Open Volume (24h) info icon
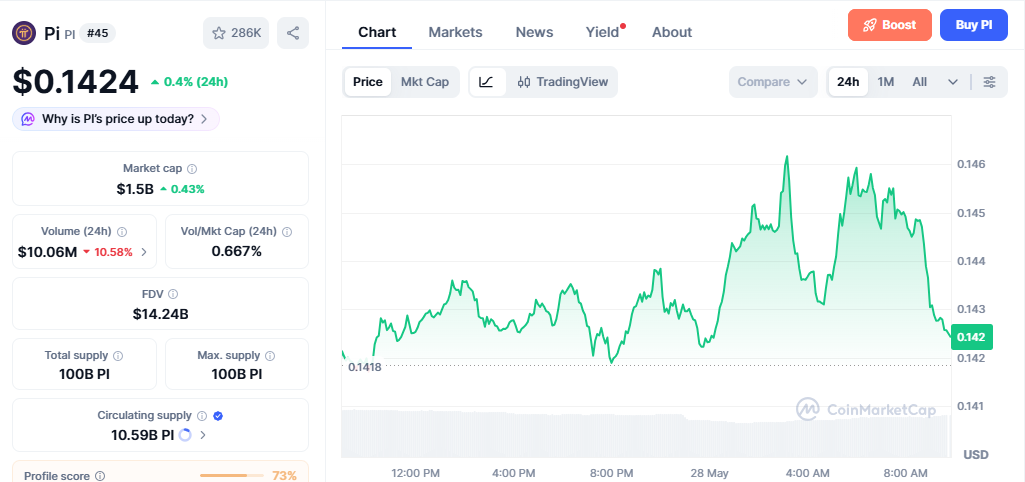The height and width of the screenshot is (482, 1025). click(122, 232)
